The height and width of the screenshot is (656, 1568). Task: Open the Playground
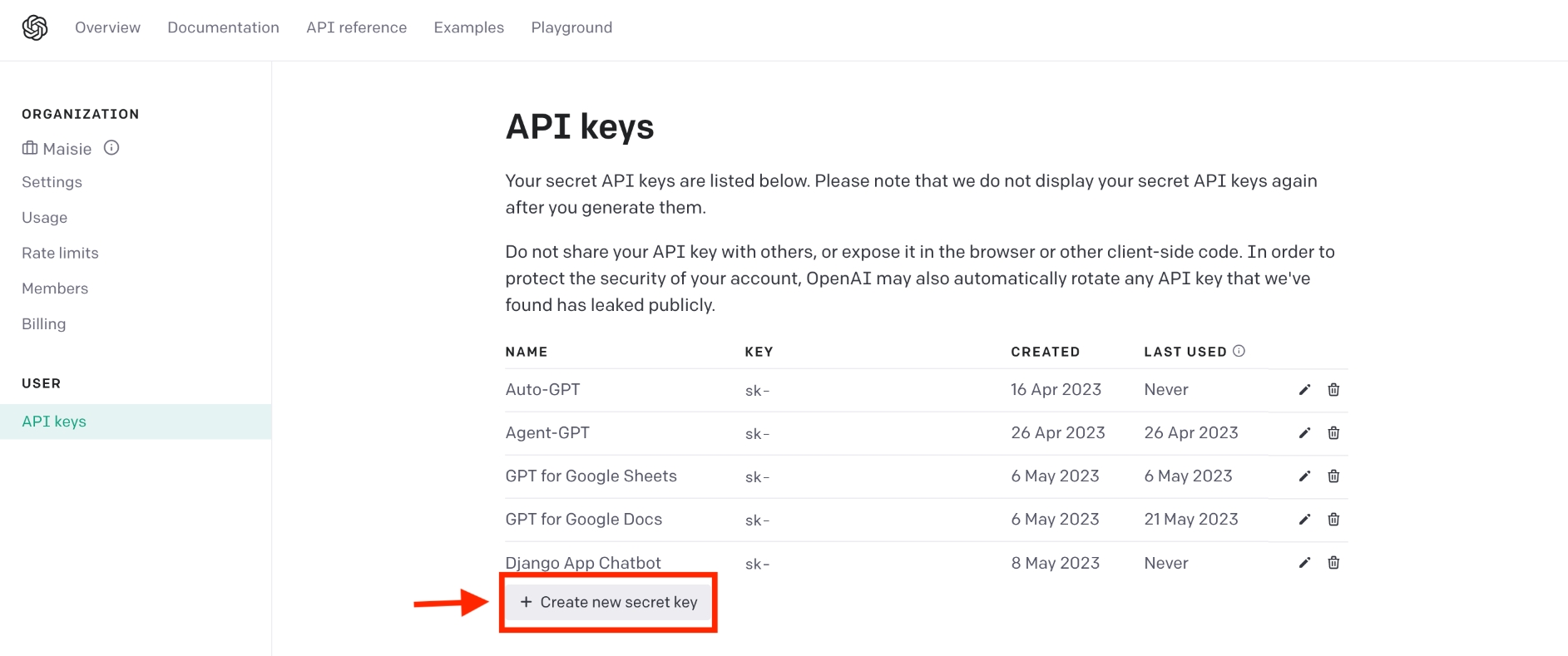tap(571, 27)
